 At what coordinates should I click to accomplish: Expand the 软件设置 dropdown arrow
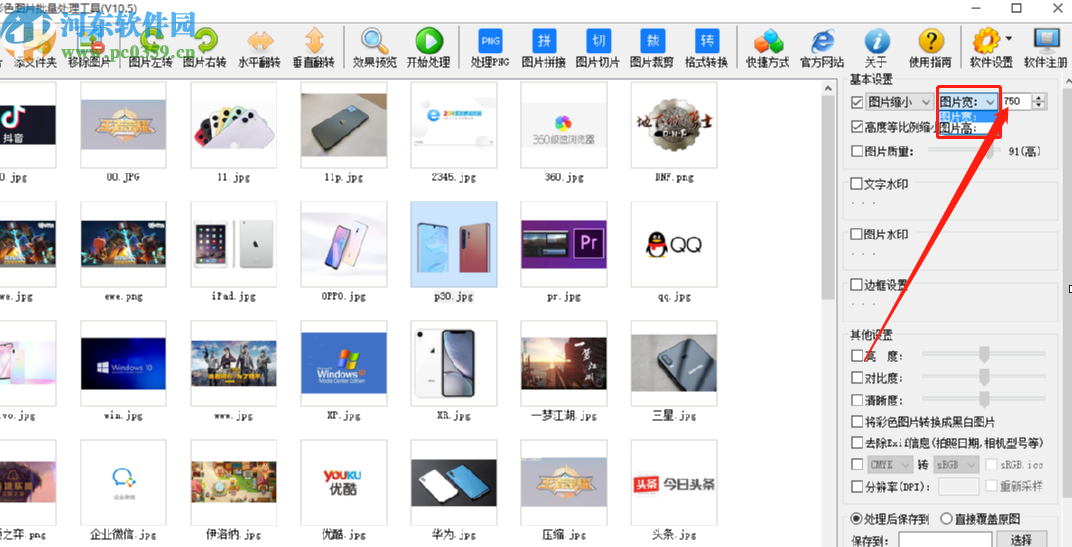[x=1009, y=39]
